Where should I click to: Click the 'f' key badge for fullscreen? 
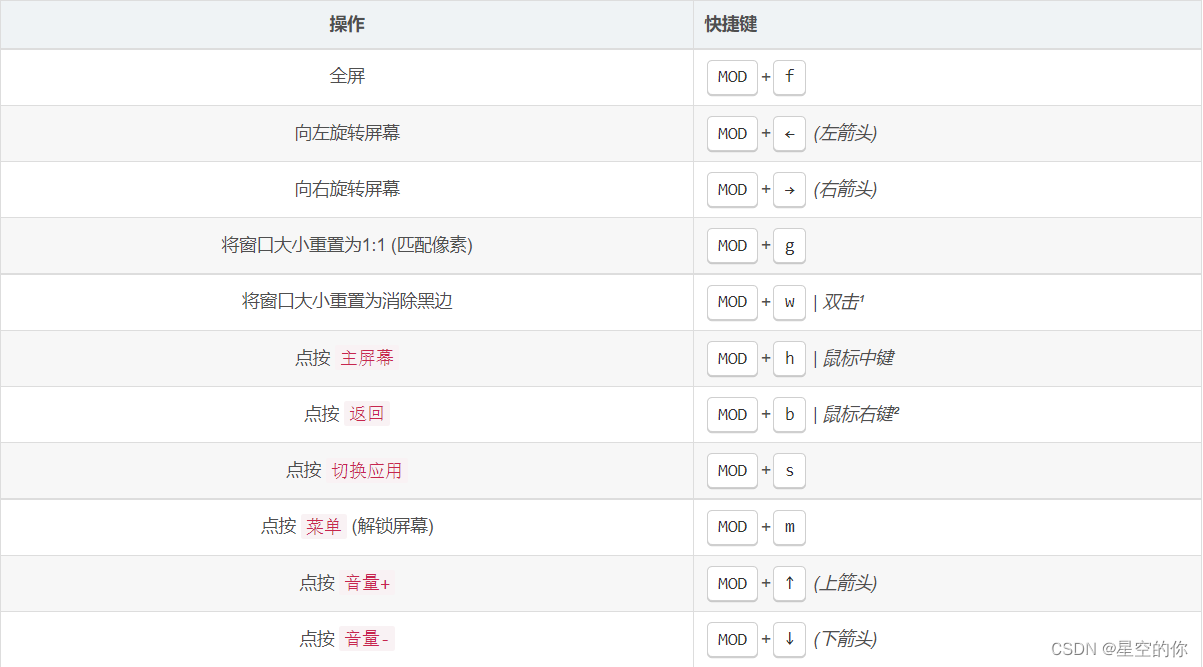click(x=789, y=77)
